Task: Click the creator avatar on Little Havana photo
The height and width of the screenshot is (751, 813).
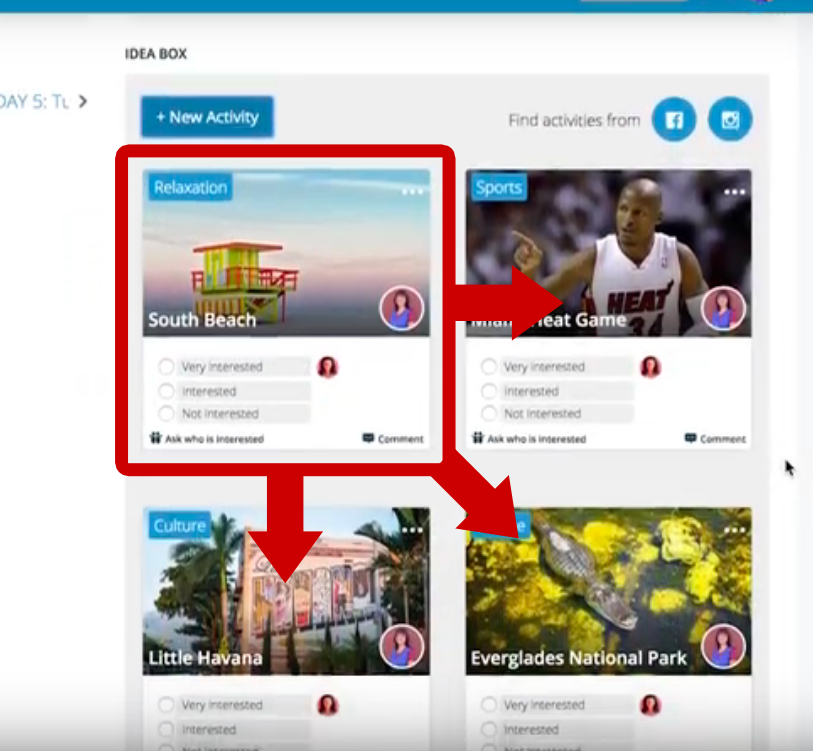Action: (x=401, y=647)
